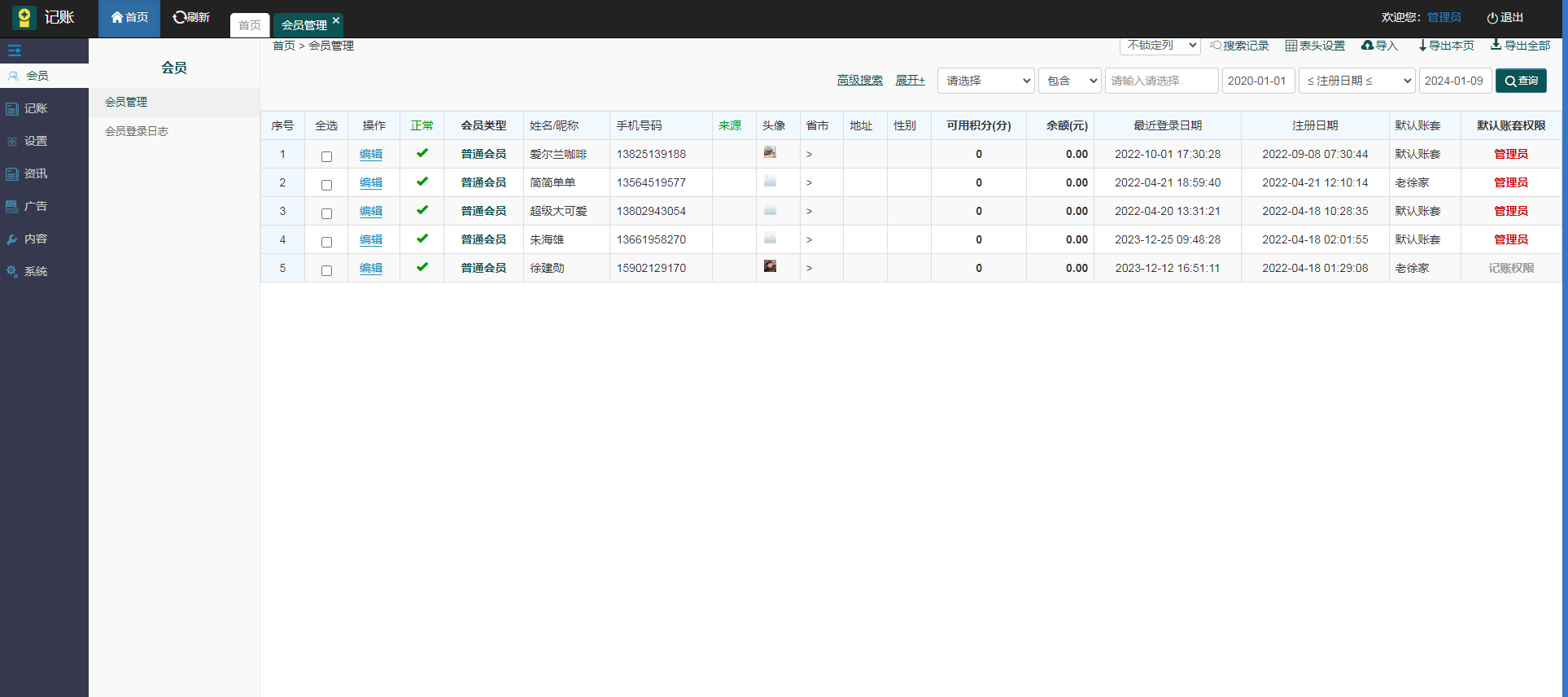
Task: Sort by 注册日期 column header
Action: tap(1315, 125)
